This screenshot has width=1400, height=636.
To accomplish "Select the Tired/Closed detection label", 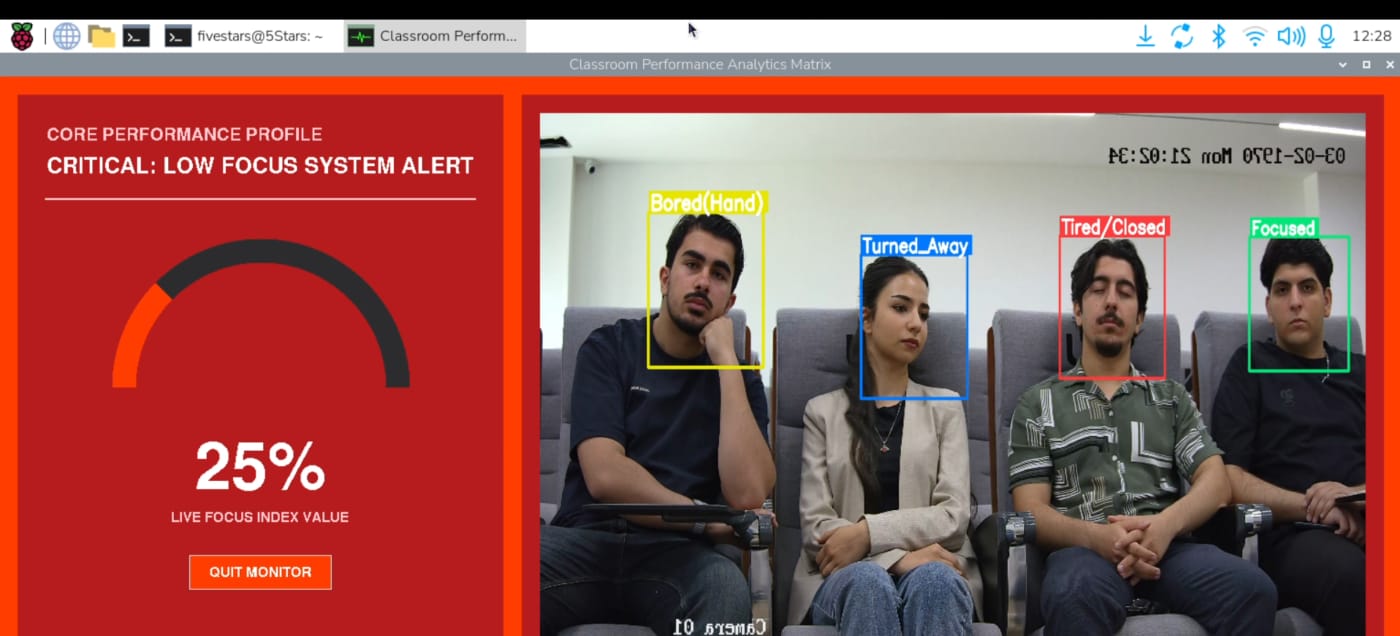I will pyautogui.click(x=1114, y=227).
